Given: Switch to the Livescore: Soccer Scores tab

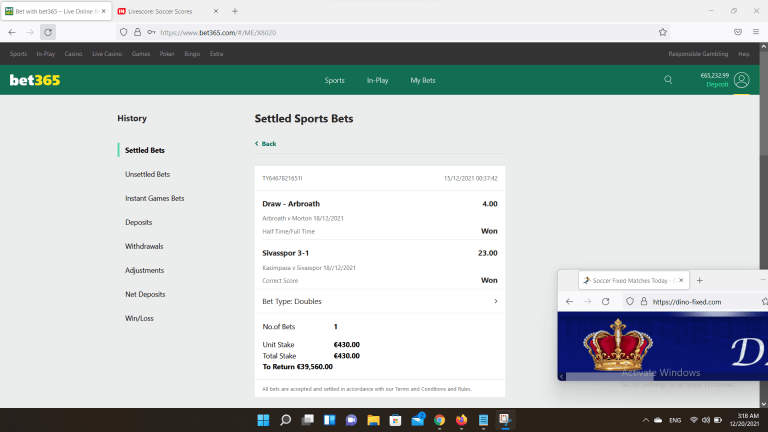Looking at the screenshot, I should (x=165, y=11).
